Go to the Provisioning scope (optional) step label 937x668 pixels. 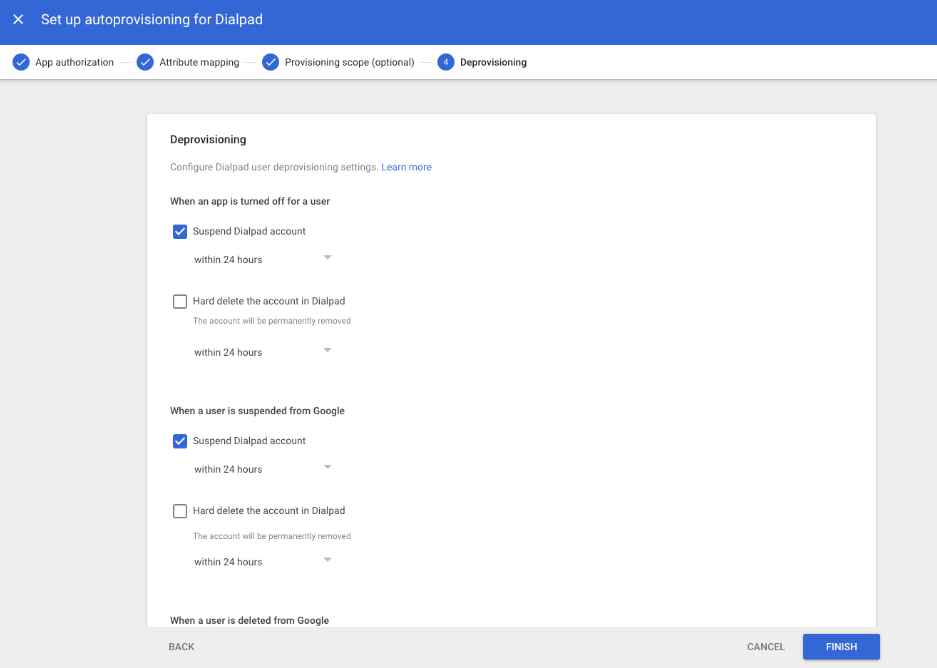pos(350,62)
